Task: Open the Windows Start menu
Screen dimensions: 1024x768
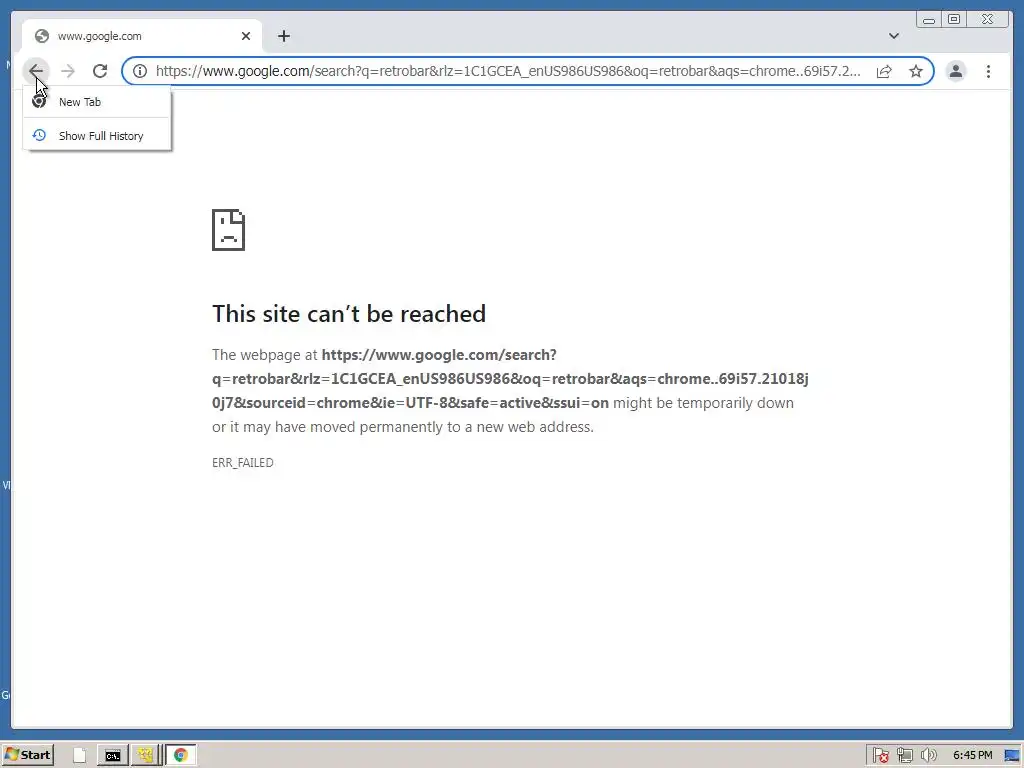Action: click(27, 755)
